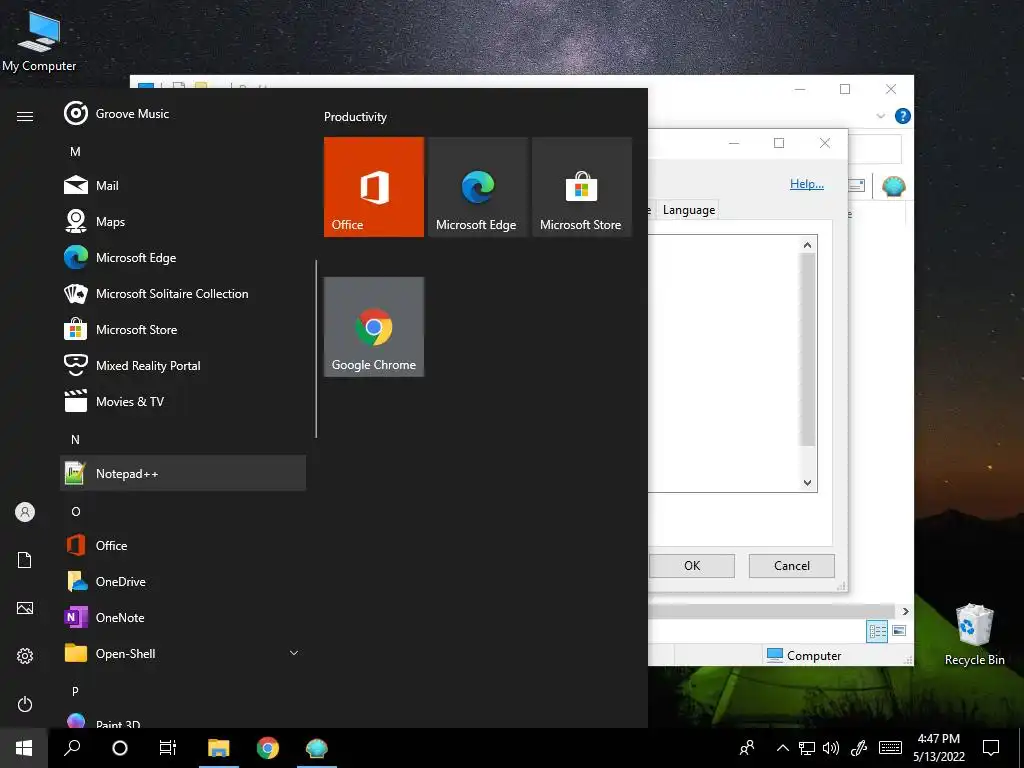Open Pictures from the Start sidebar
The width and height of the screenshot is (1024, 768).
(x=25, y=608)
